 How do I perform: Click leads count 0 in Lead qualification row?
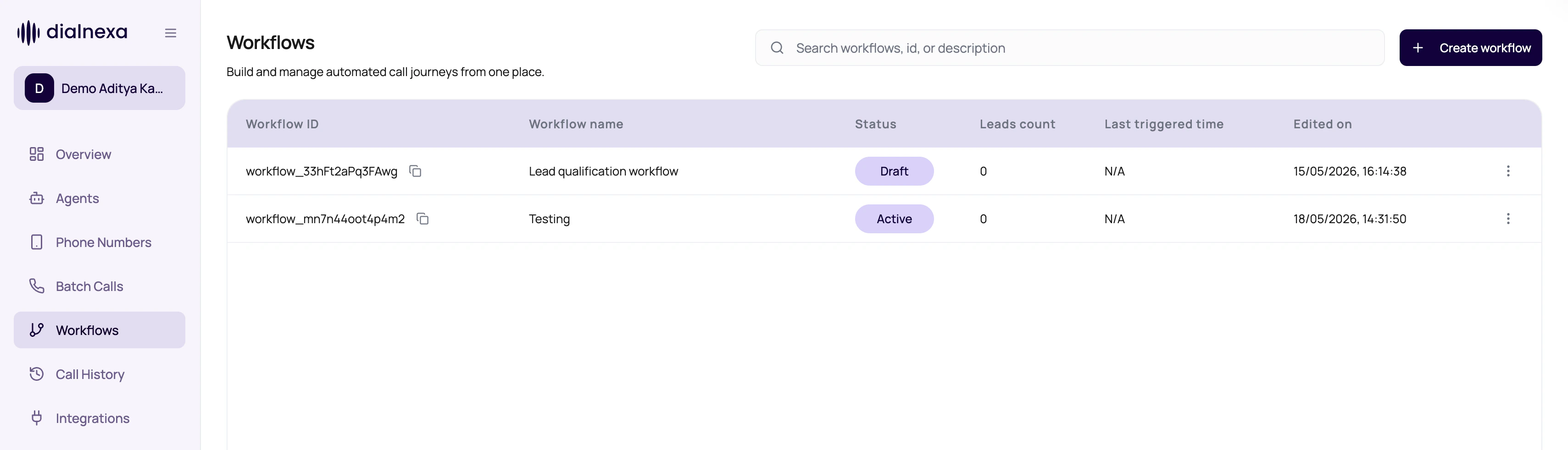point(983,171)
